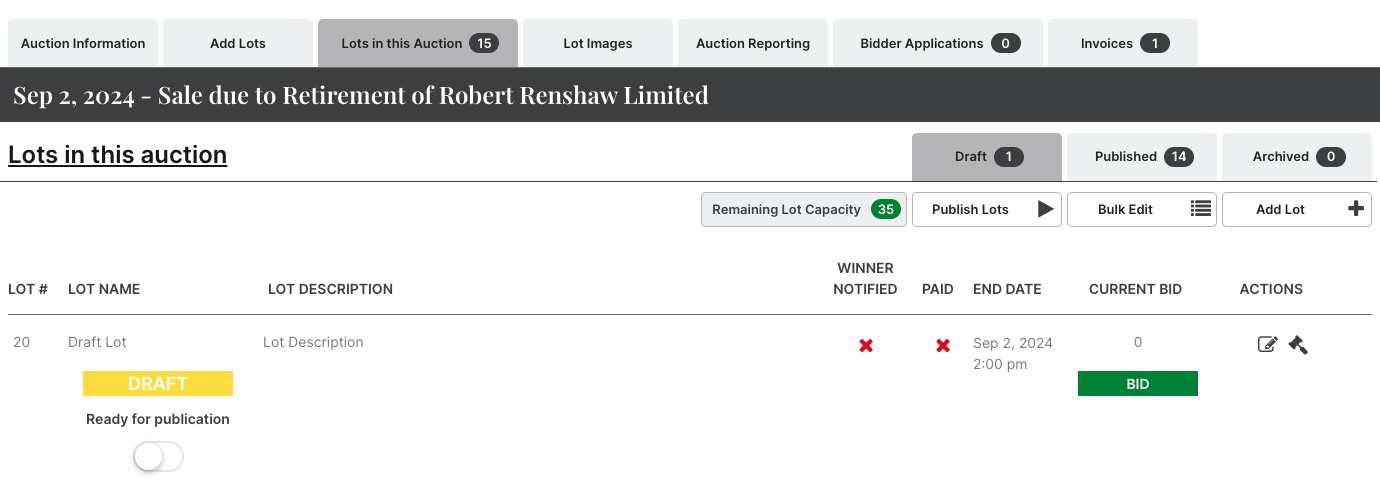Switch to the Add Lots tab
1380x502 pixels.
(238, 44)
